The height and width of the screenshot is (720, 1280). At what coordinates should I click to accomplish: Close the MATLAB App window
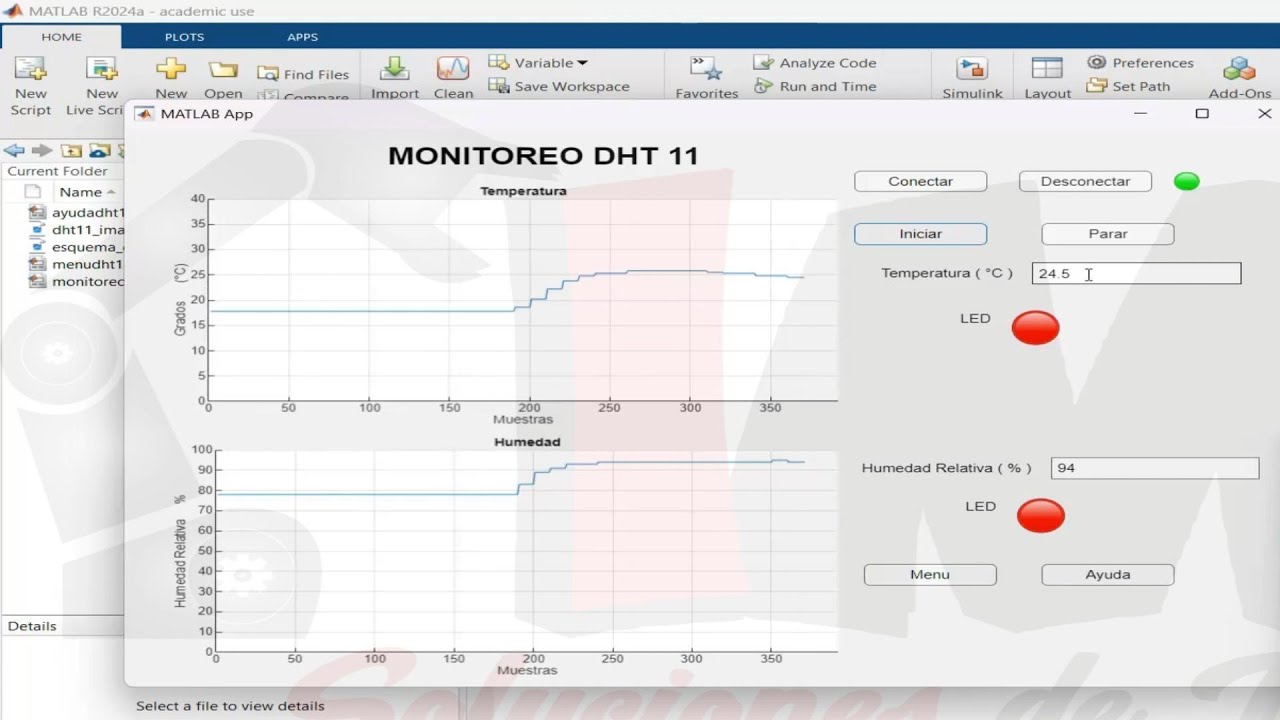1264,114
